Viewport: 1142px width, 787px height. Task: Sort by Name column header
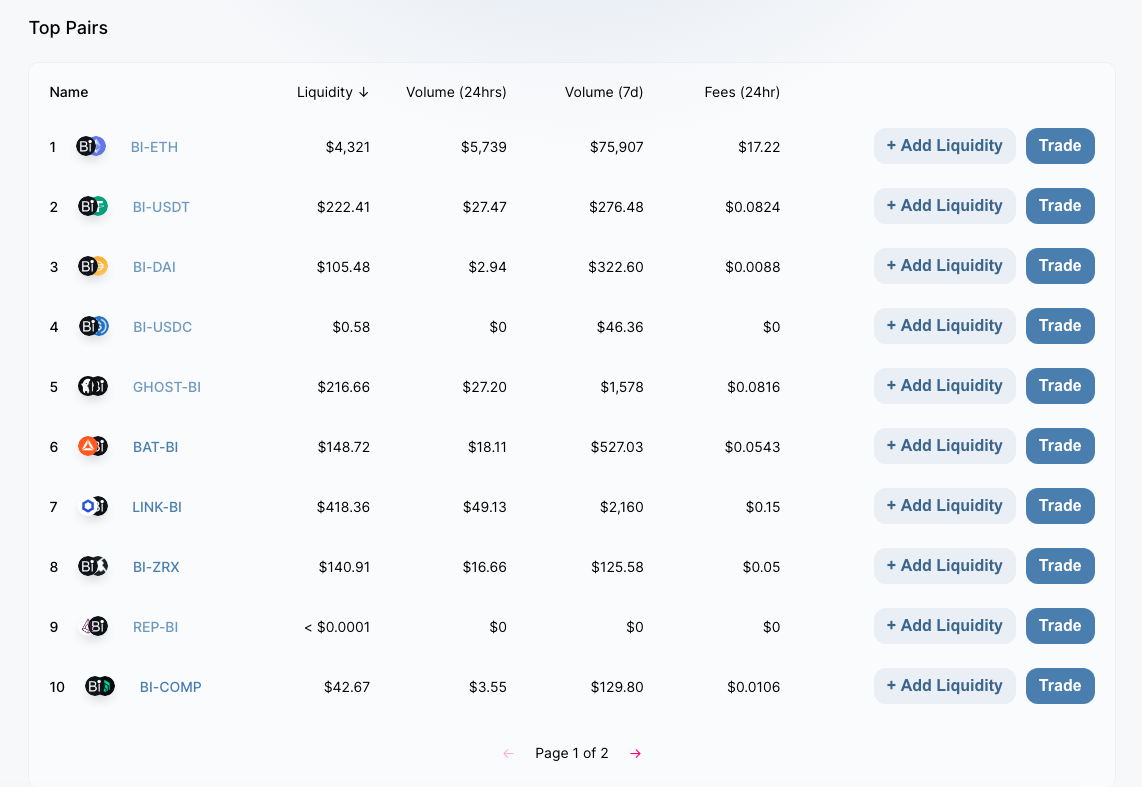68,92
